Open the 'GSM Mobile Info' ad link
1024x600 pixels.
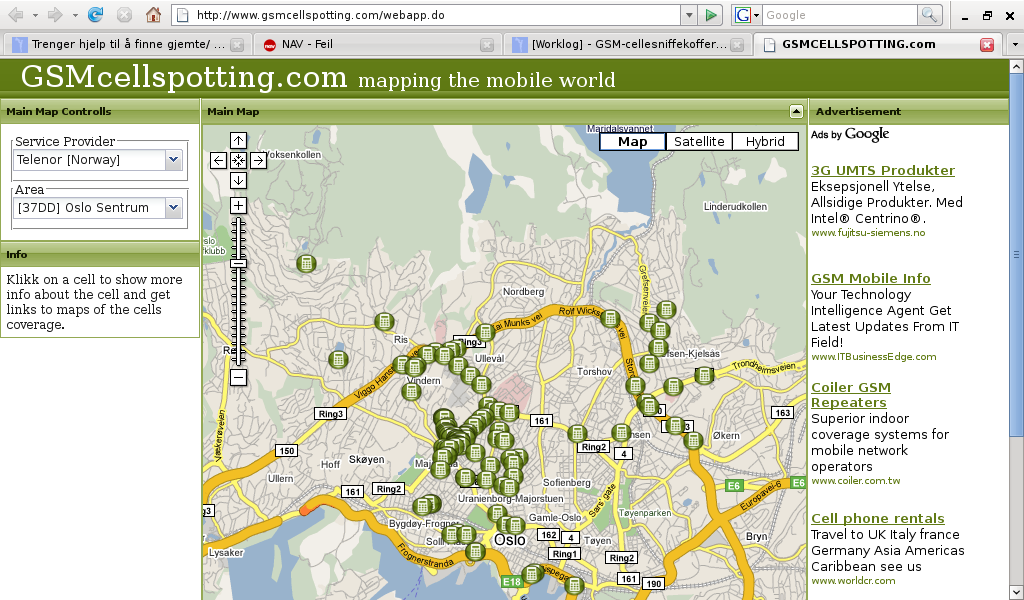click(871, 278)
